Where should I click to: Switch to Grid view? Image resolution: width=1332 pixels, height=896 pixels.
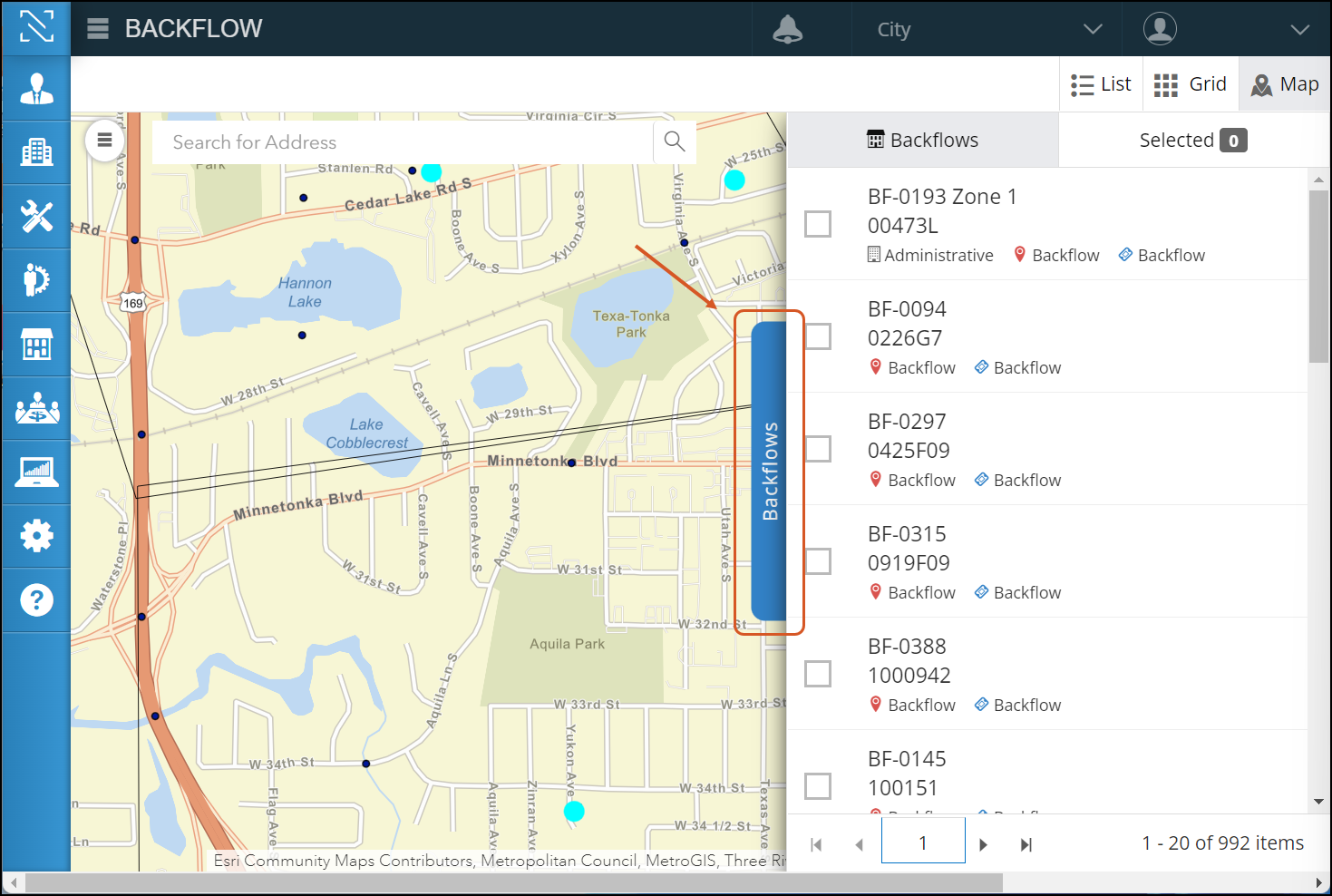click(1191, 84)
